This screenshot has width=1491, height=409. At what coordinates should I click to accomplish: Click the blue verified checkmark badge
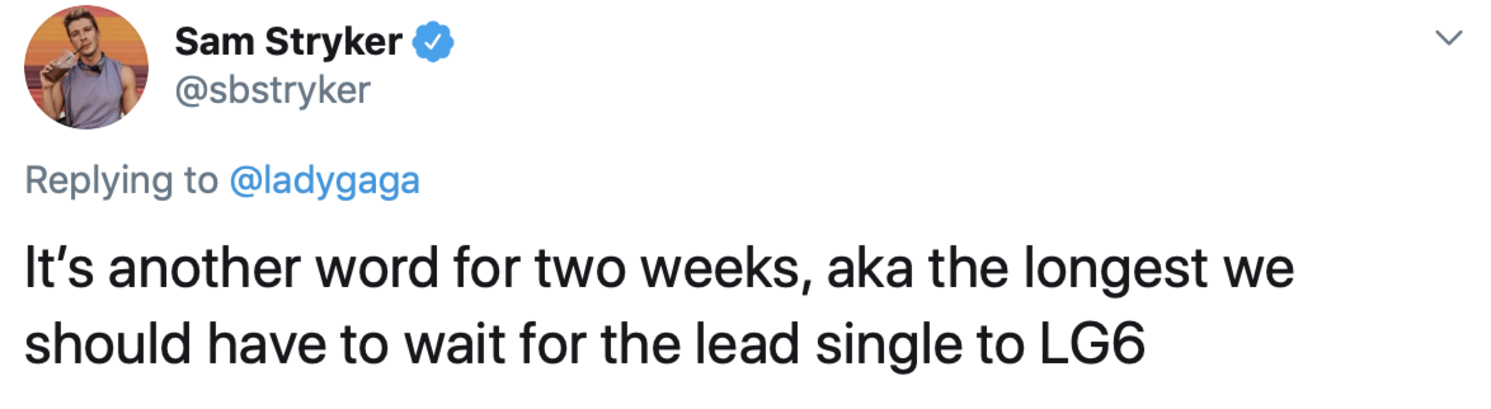(435, 42)
